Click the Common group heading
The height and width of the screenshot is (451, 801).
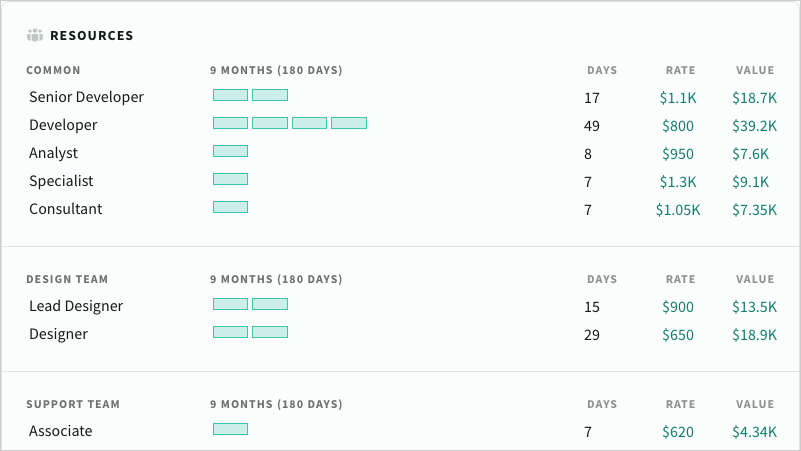[x=53, y=71]
